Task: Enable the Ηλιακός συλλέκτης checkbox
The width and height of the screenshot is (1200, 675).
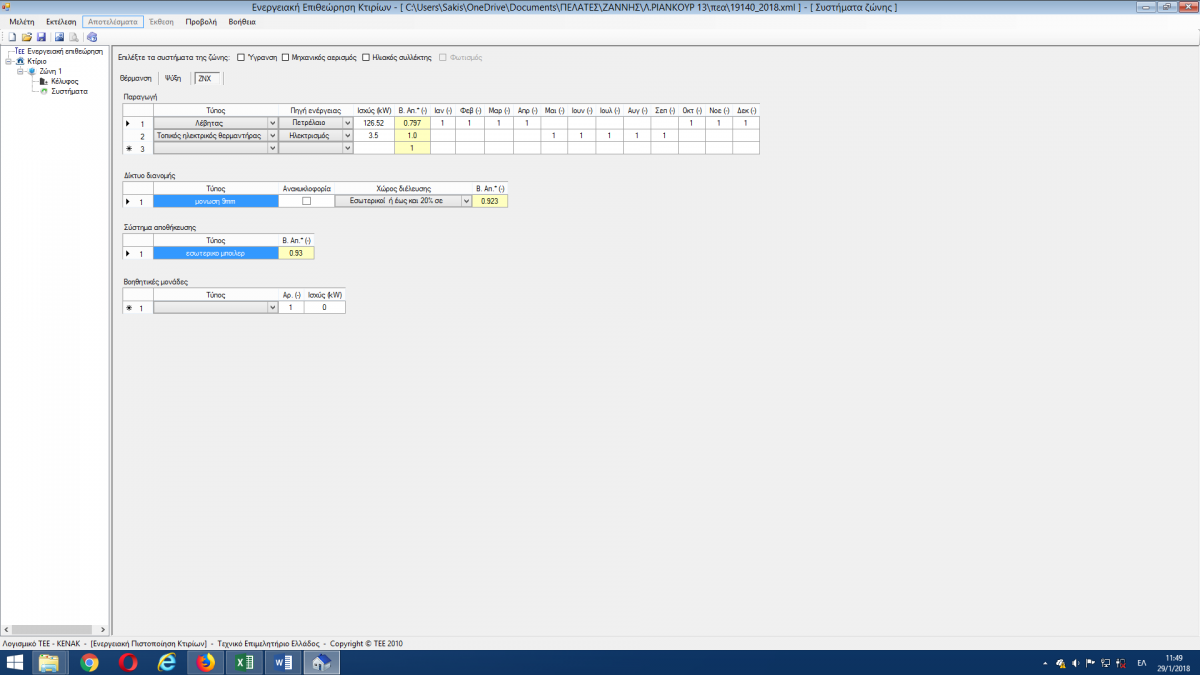Action: click(366, 57)
